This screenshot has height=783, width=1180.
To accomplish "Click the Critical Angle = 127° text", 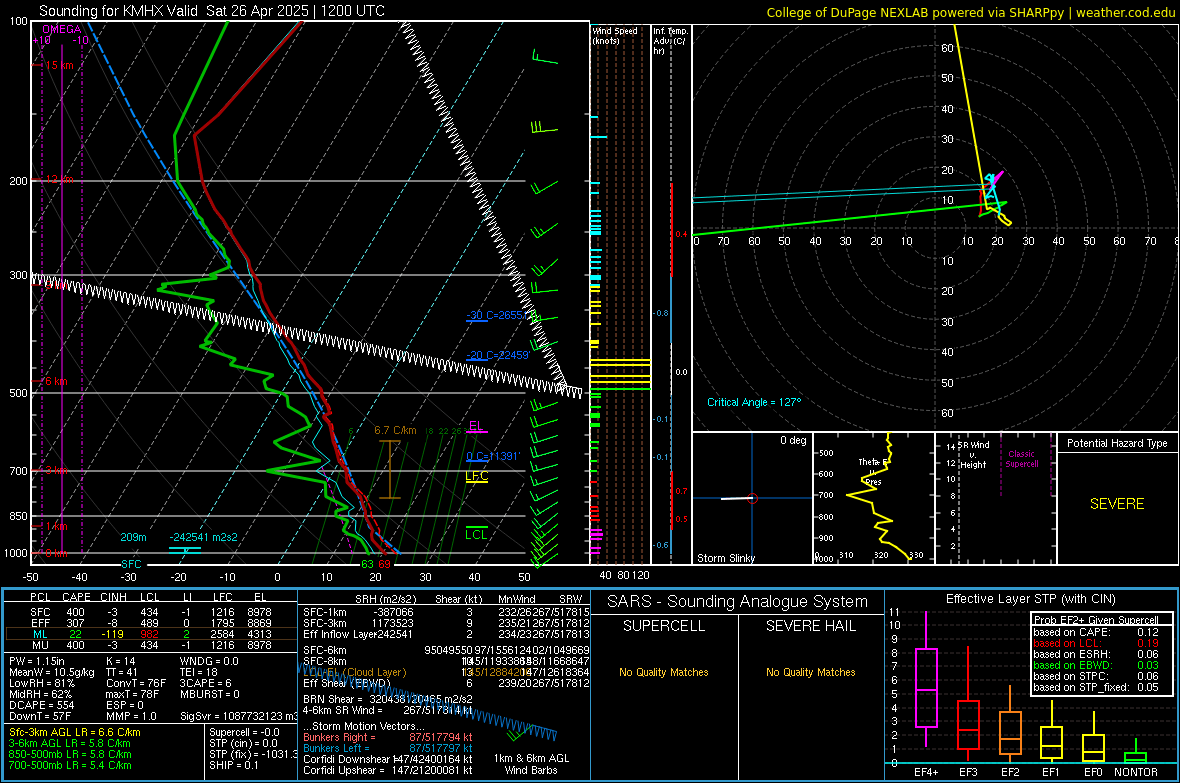I will click(754, 402).
